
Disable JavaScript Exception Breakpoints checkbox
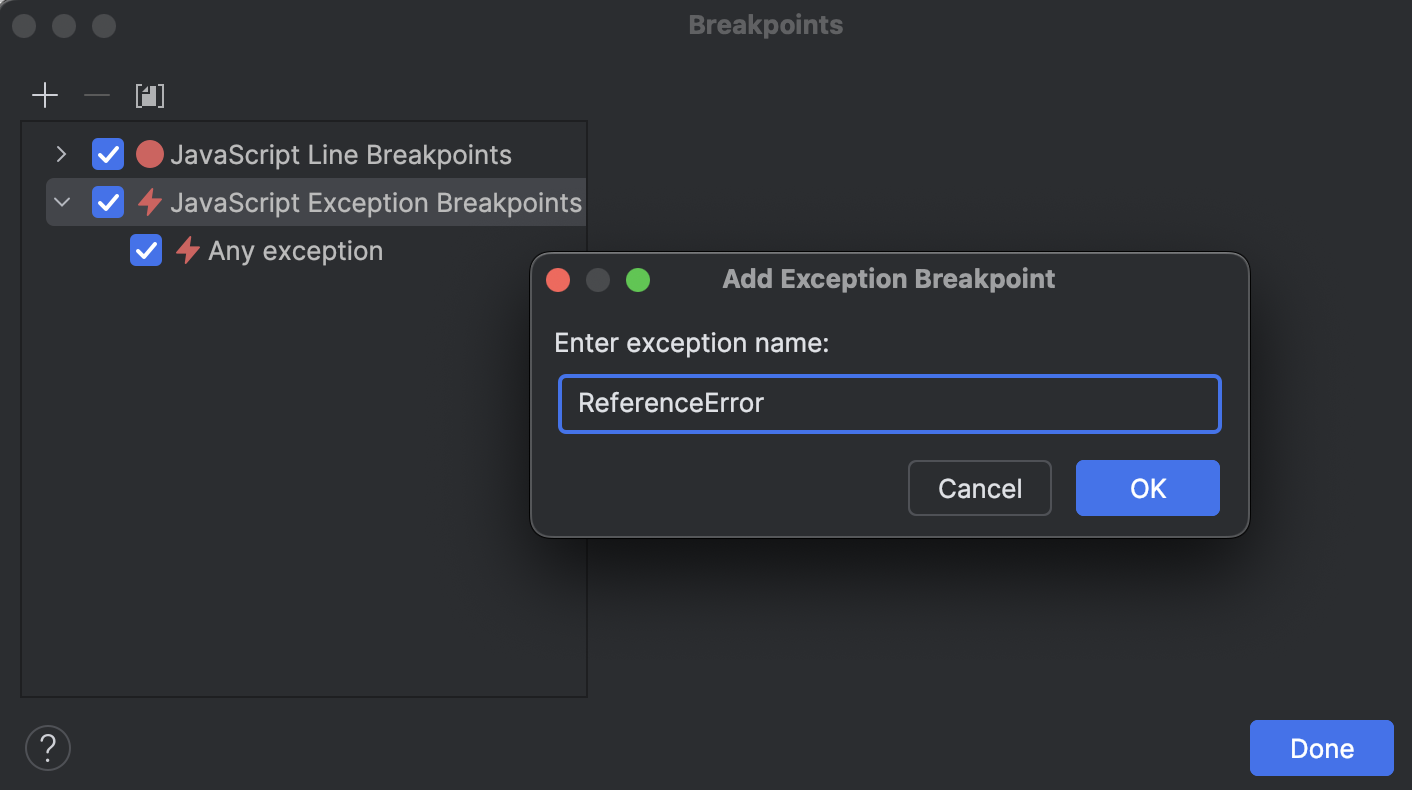pyautogui.click(x=107, y=202)
